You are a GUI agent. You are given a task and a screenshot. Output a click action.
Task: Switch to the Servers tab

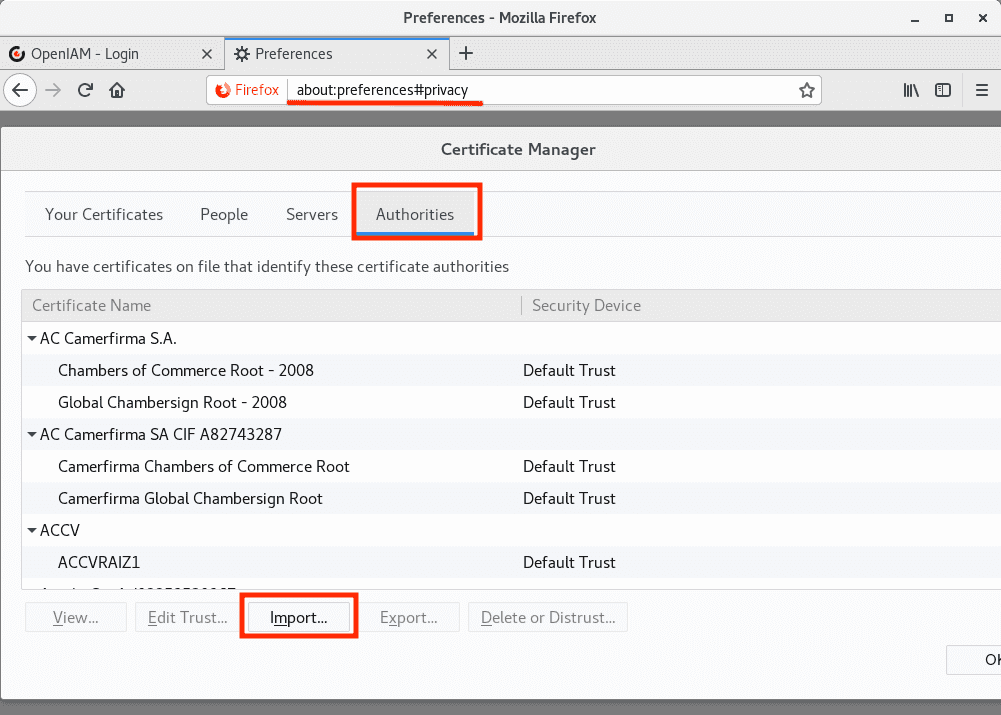(312, 215)
